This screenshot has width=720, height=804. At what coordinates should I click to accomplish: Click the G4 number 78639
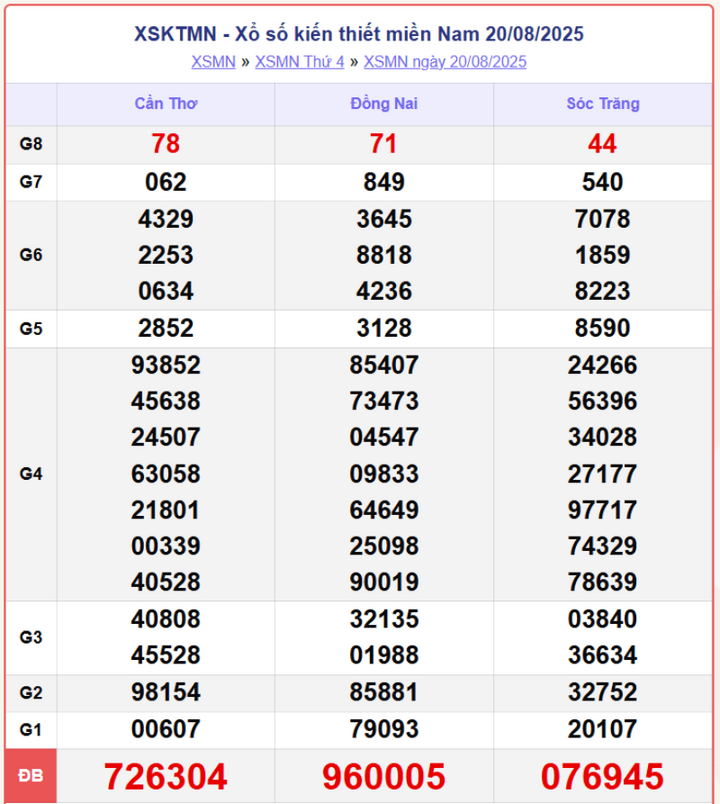coord(603,582)
